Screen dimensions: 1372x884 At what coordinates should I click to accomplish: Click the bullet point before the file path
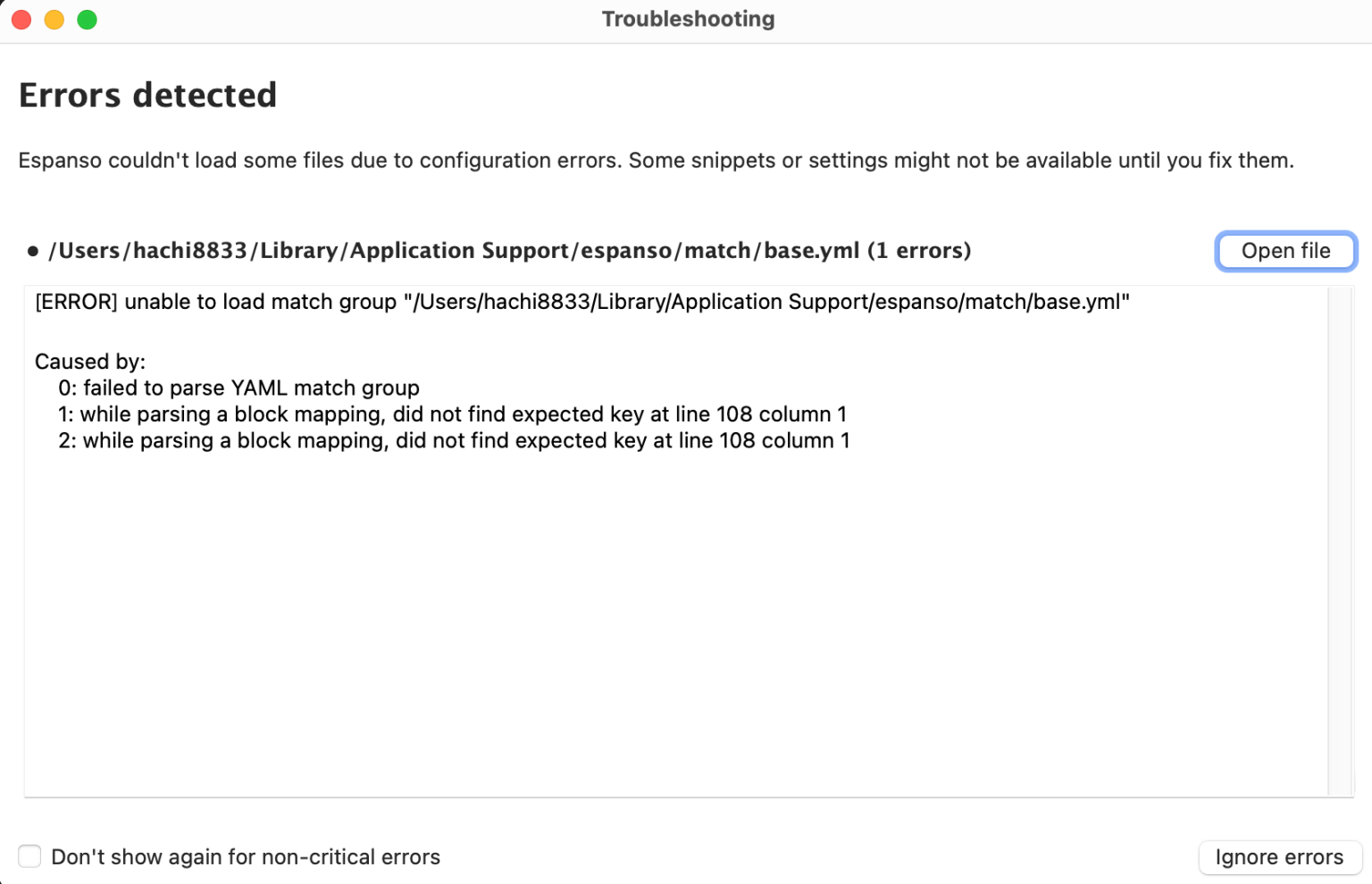[33, 252]
